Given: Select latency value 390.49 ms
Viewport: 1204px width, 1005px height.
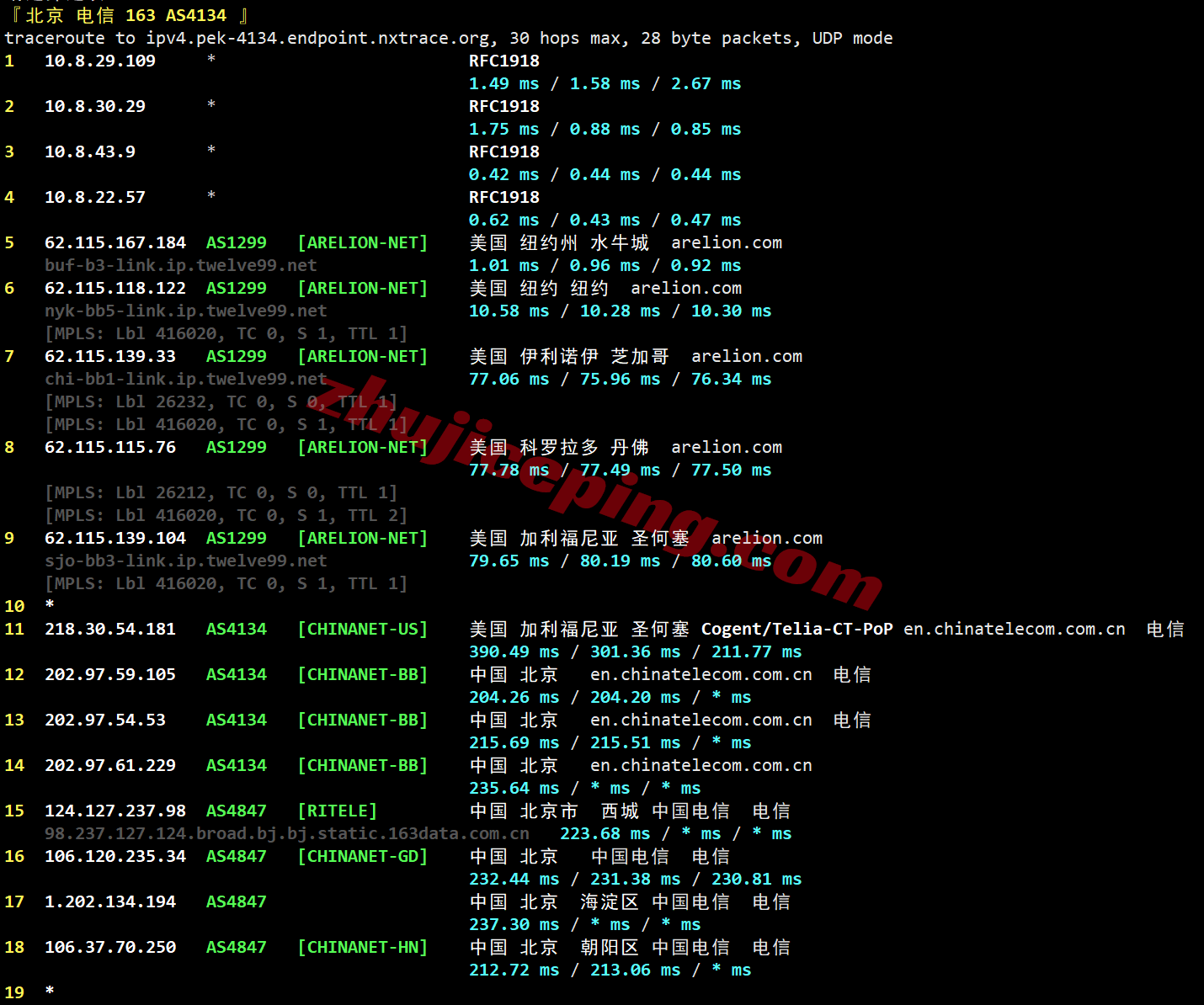Looking at the screenshot, I should coord(514,651).
